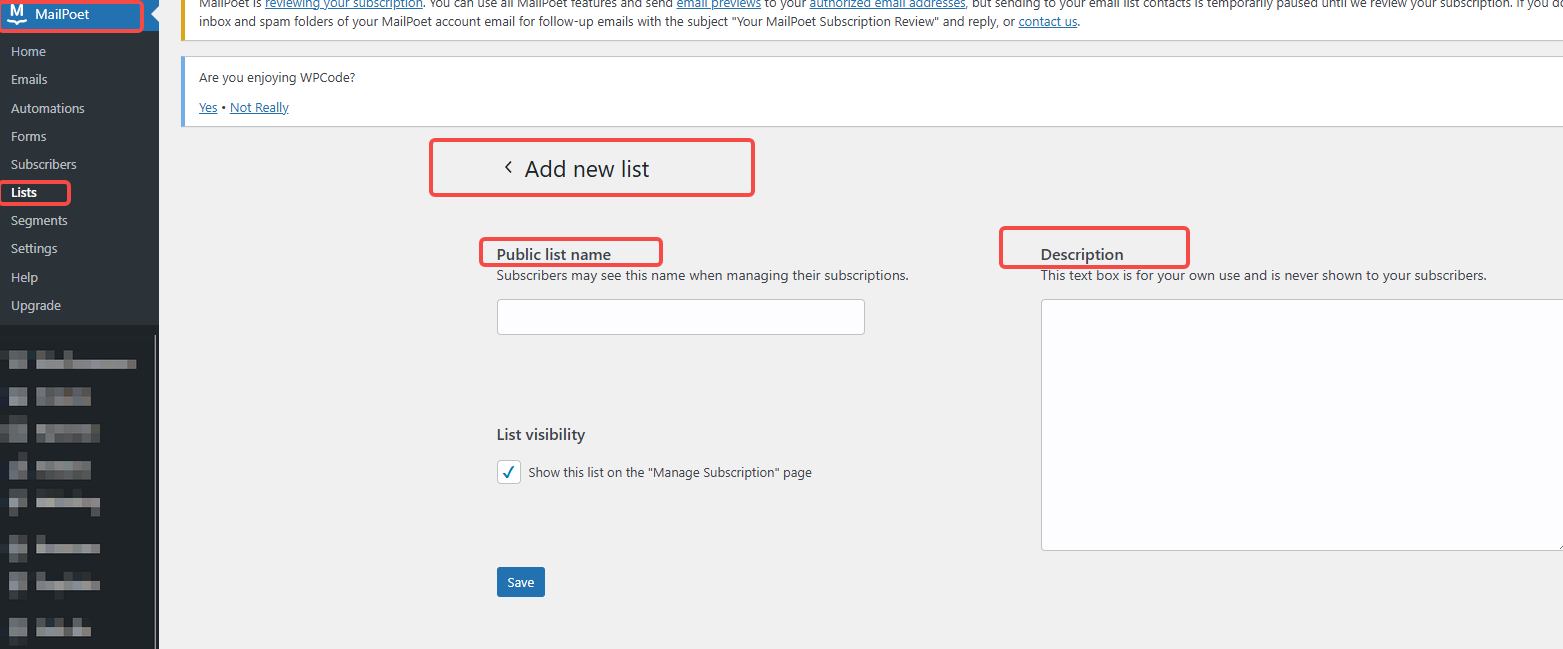Screen dimensions: 1563x649
Task: Click the Public list name label
Action: tap(554, 254)
